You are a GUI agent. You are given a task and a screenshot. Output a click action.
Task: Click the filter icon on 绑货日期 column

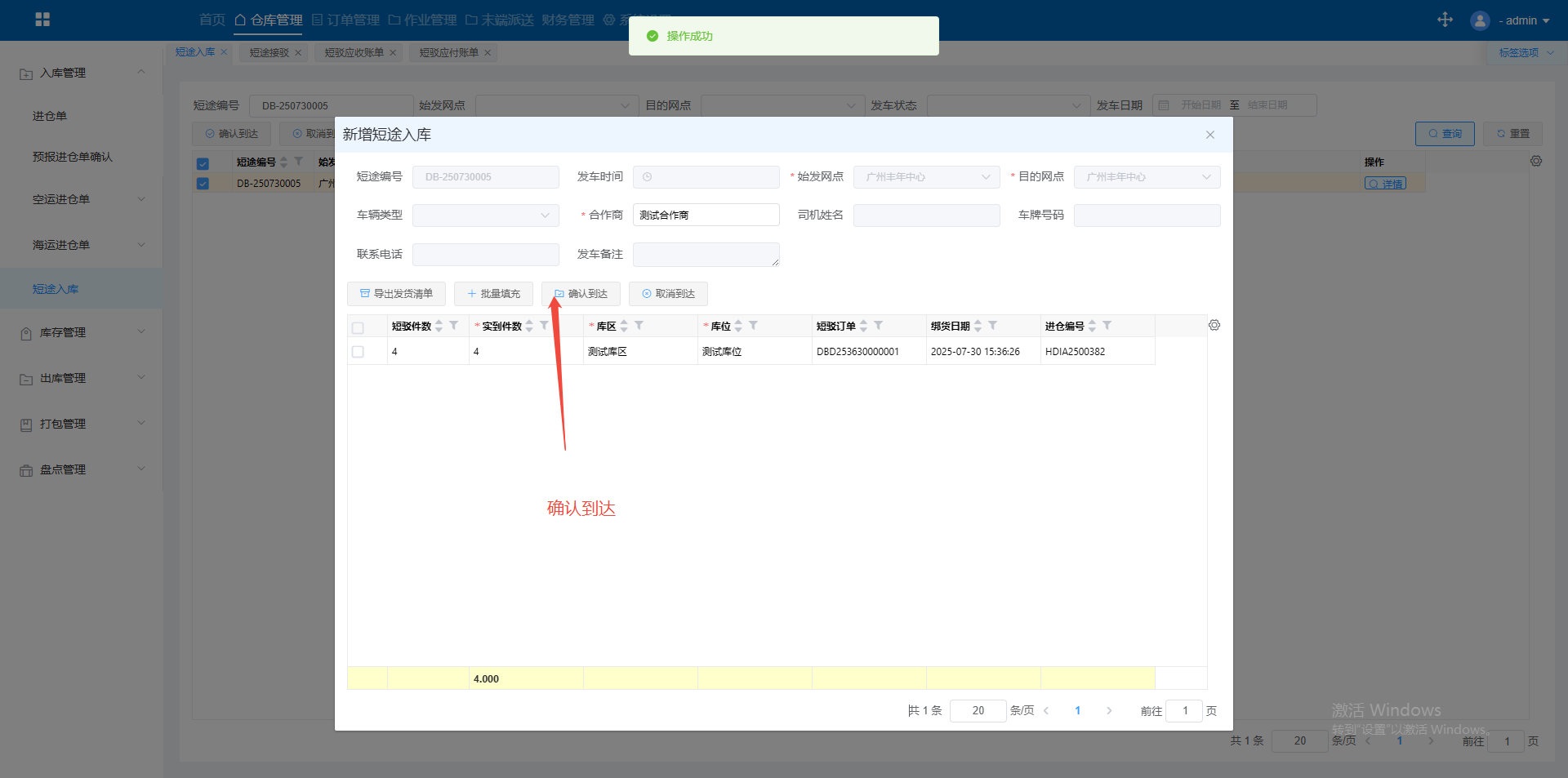click(x=993, y=326)
